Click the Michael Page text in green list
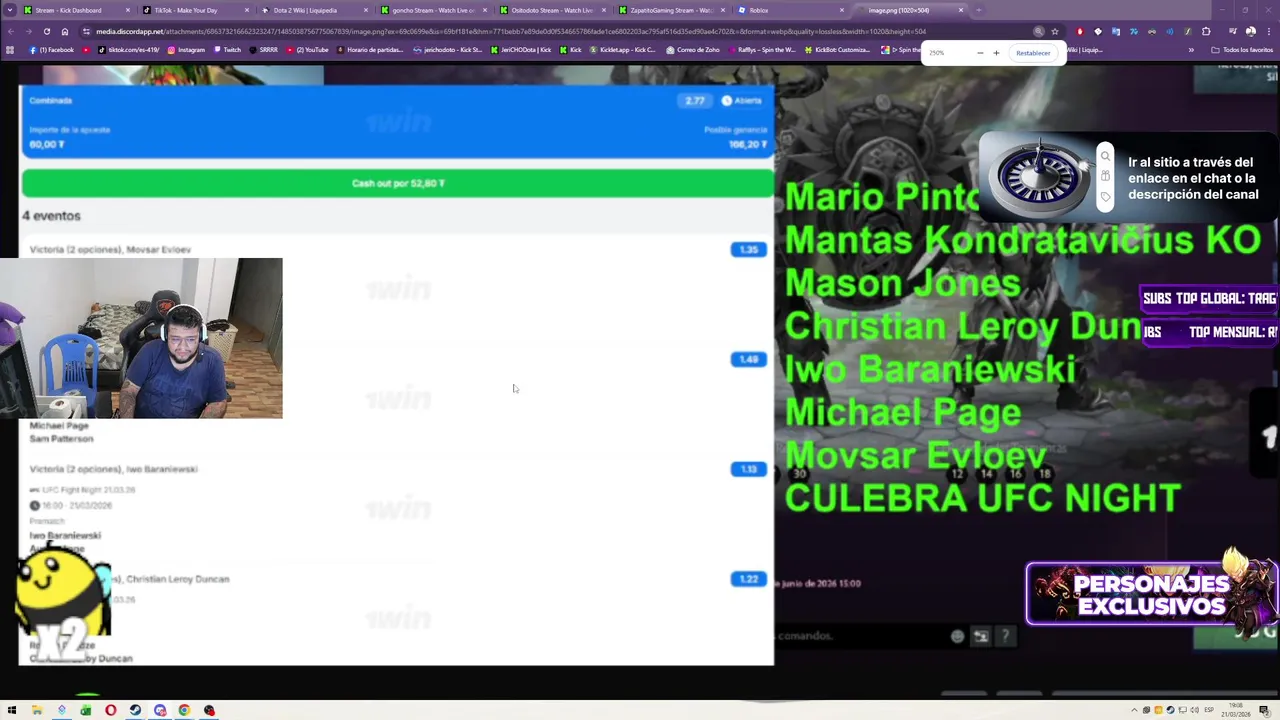The height and width of the screenshot is (720, 1280). pyautogui.click(x=903, y=413)
